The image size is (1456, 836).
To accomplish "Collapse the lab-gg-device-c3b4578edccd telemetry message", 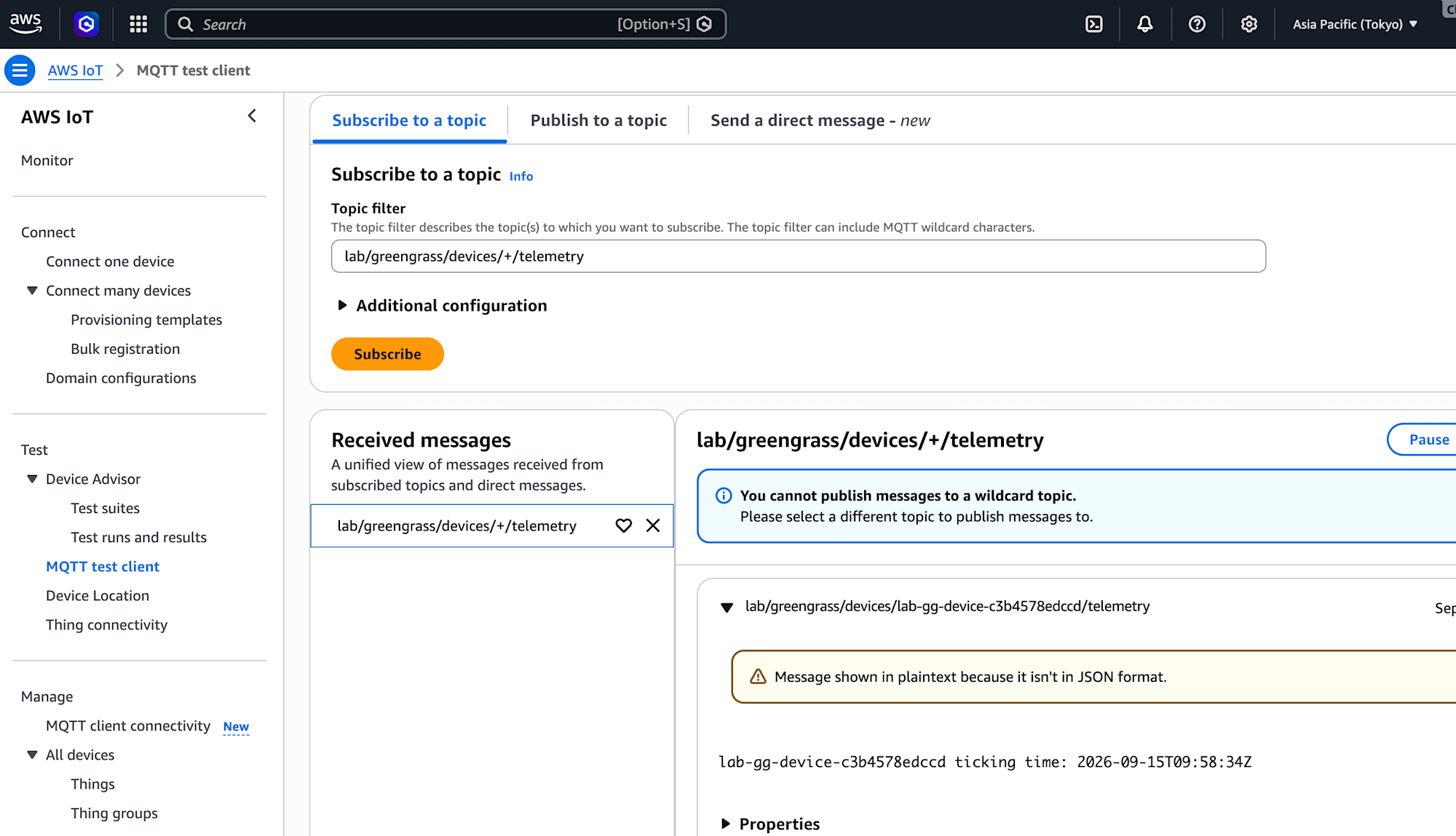I will [x=727, y=607].
